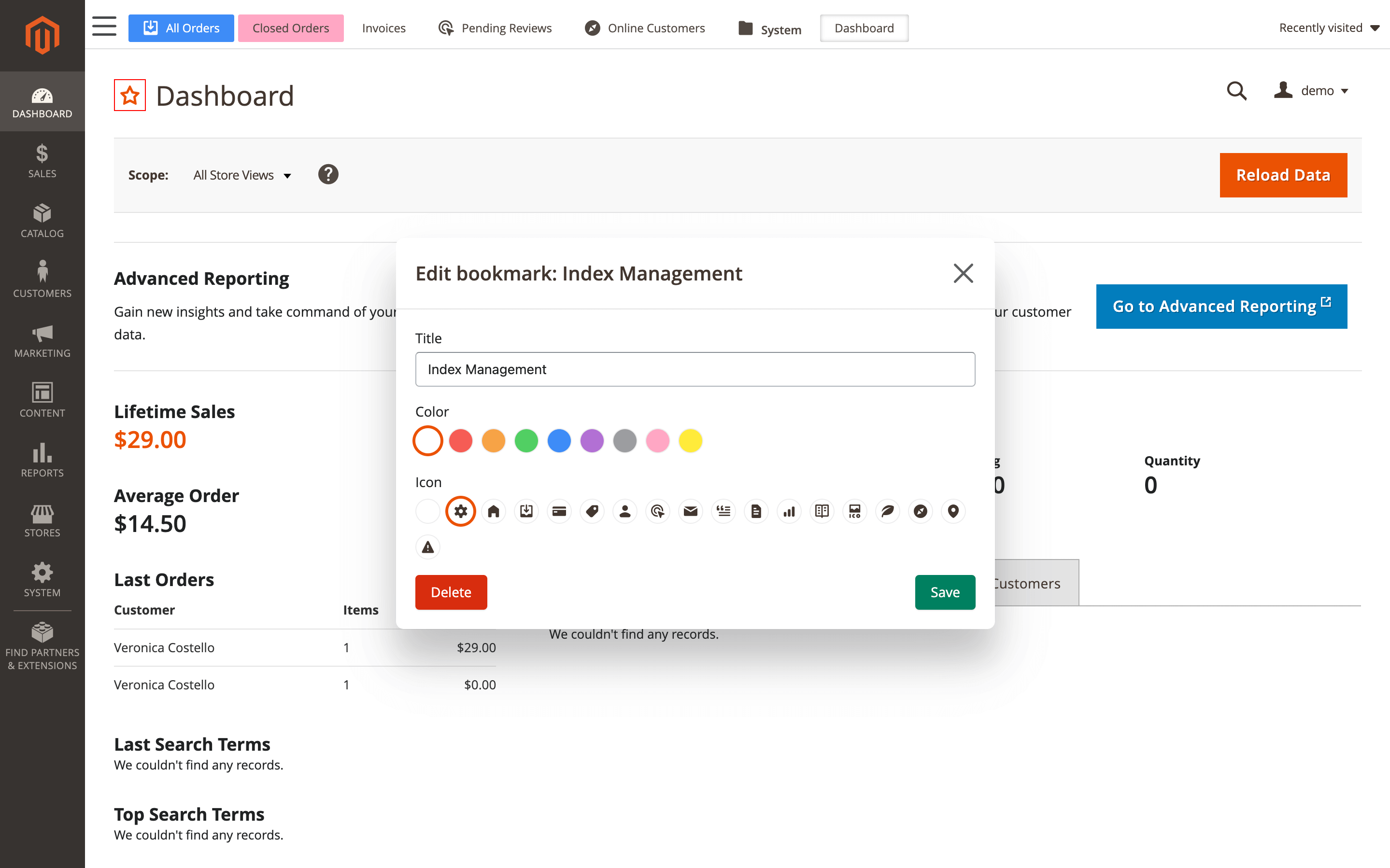
Task: Choose the home icon in the Icon row
Action: point(493,511)
